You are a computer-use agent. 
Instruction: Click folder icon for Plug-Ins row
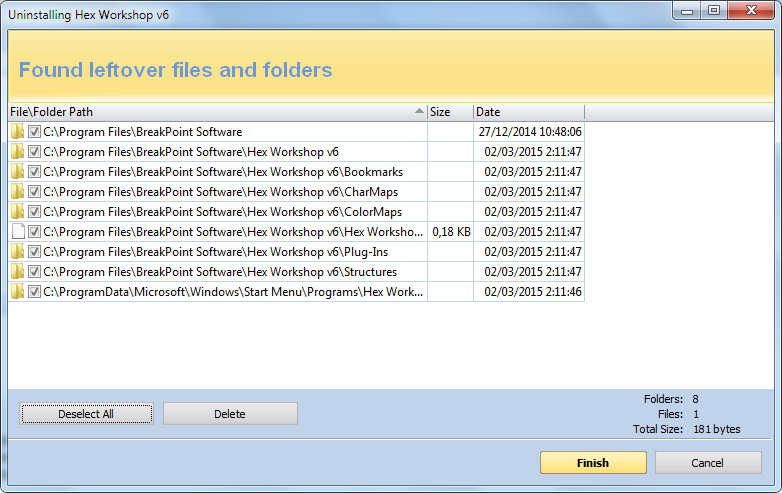17,251
